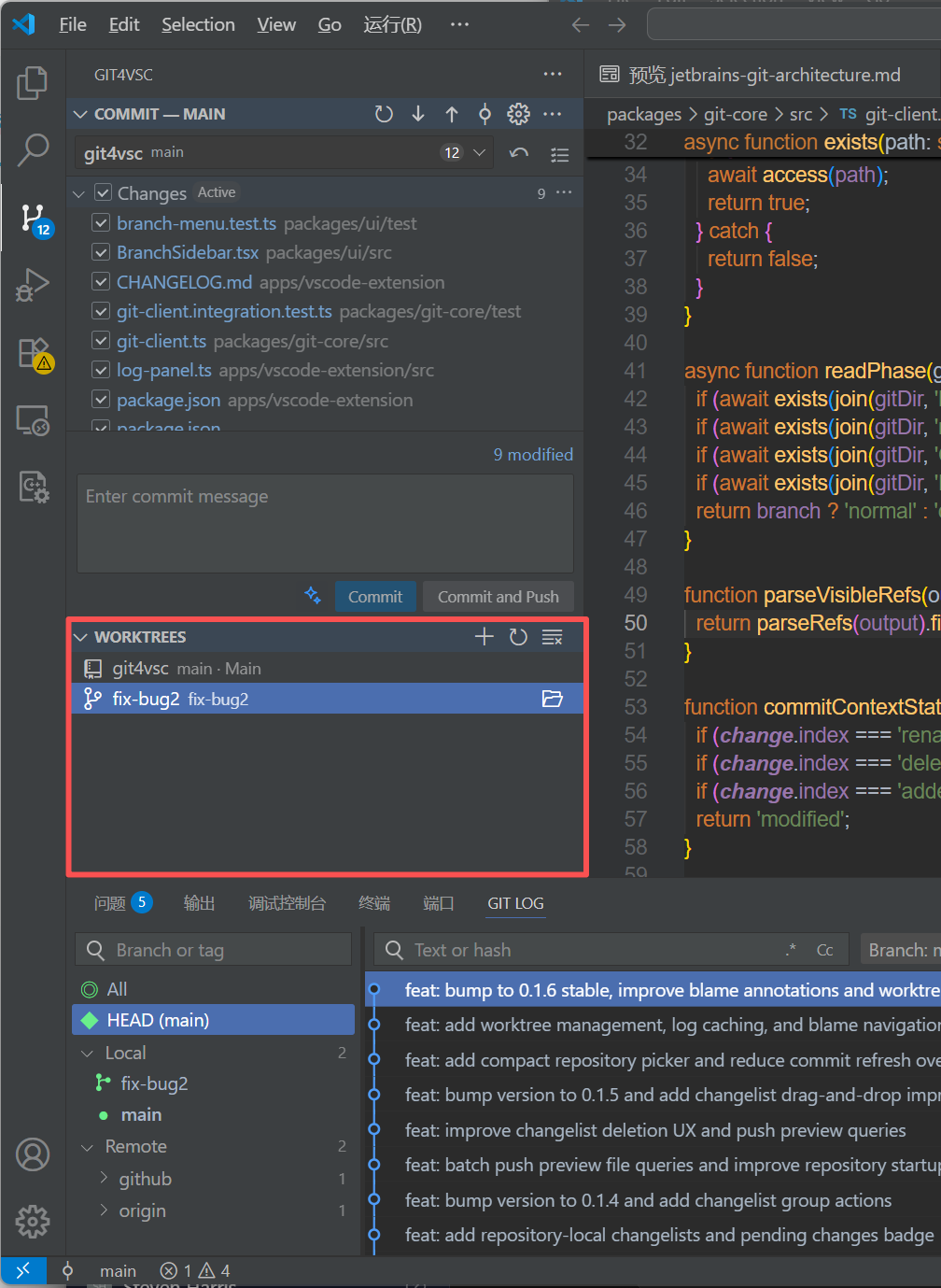
Task: Open the git4vsc repository dropdown arrow
Action: [x=479, y=152]
